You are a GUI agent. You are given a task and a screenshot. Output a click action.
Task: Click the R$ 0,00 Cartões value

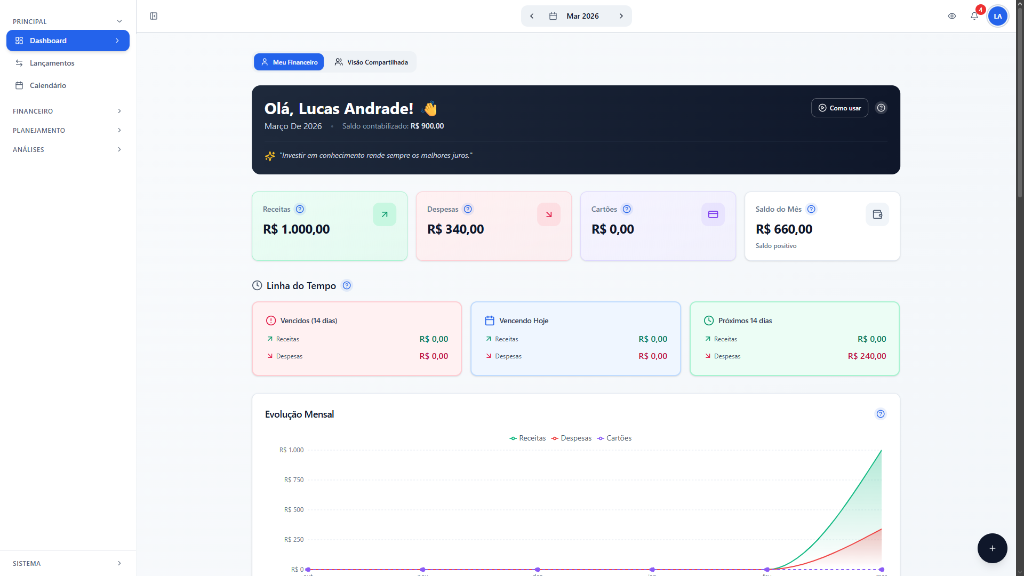pyautogui.click(x=613, y=229)
